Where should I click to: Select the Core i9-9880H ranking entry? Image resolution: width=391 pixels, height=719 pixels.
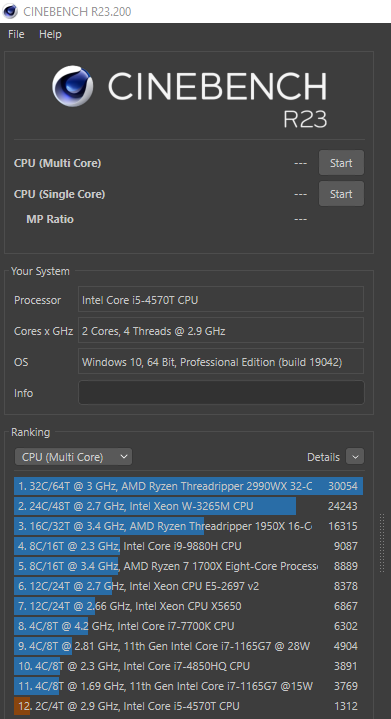tap(188, 546)
